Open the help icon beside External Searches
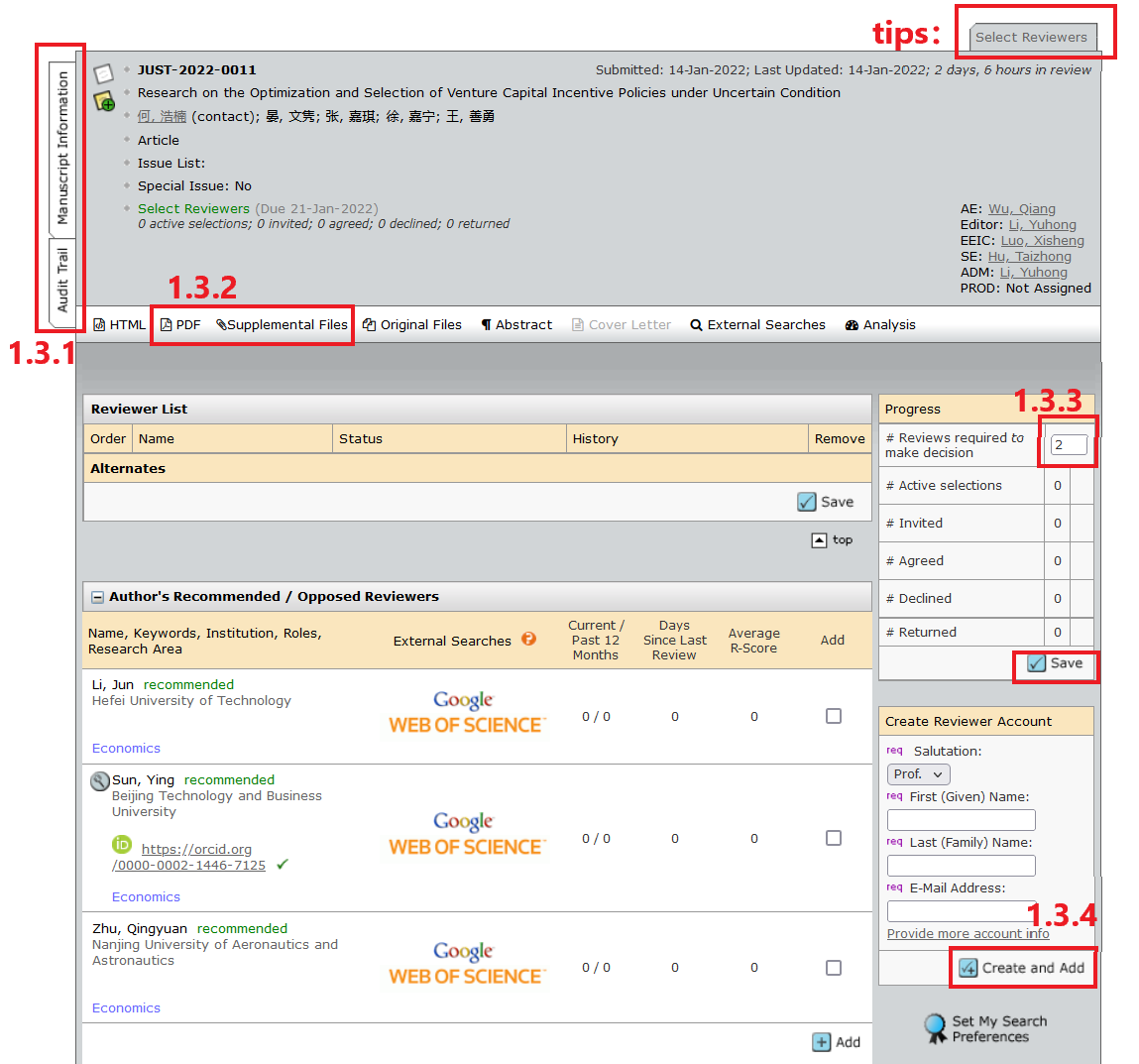 pyautogui.click(x=528, y=639)
